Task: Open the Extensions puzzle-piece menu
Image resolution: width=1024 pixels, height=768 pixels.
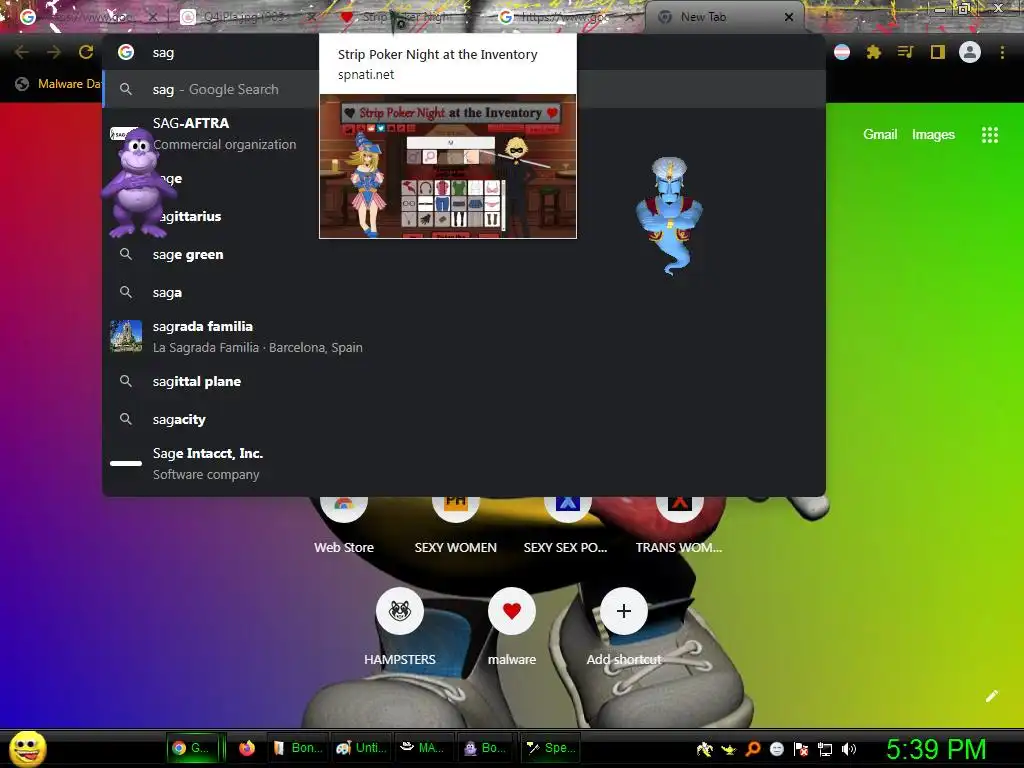Action: click(x=873, y=52)
